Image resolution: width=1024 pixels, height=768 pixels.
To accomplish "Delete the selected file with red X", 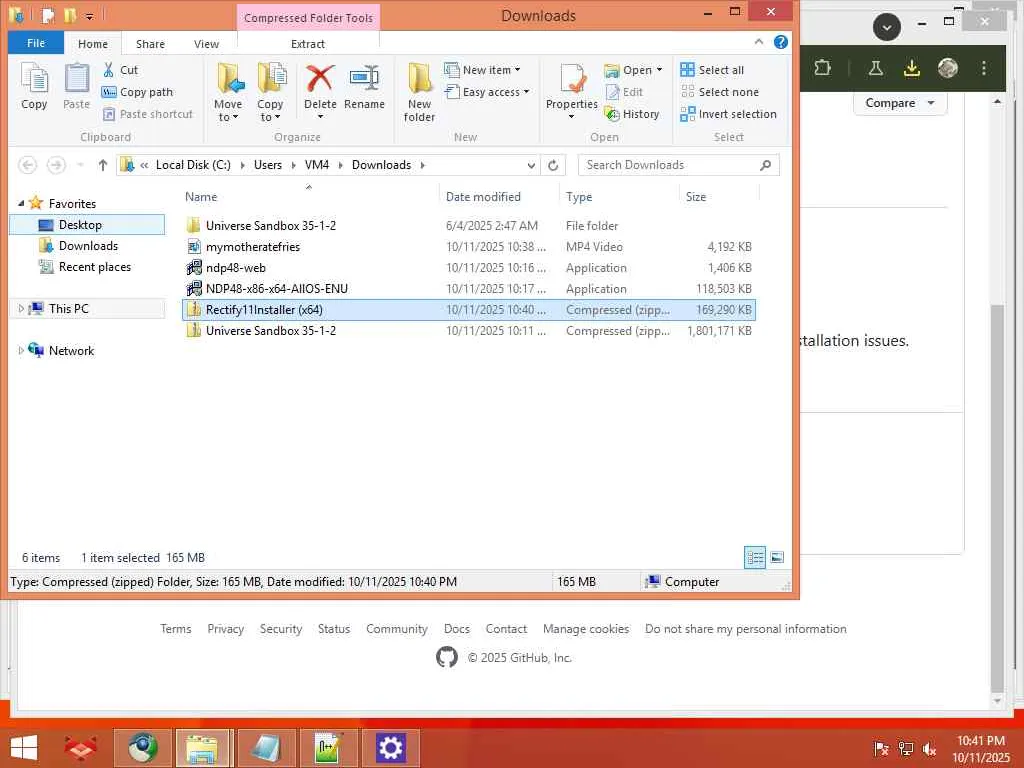I will coord(320,91).
